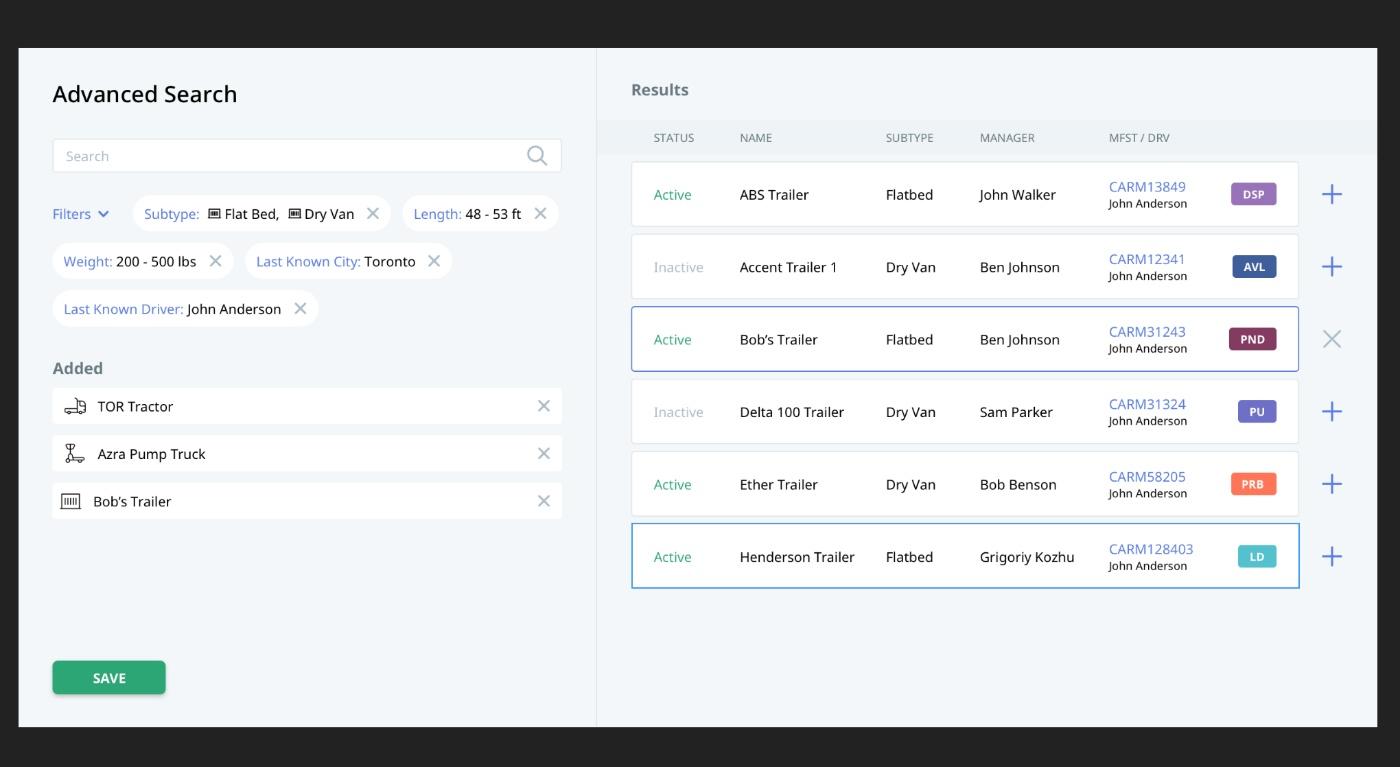
Task: Remove Azra Pump Truck from Added list
Action: tap(544, 453)
